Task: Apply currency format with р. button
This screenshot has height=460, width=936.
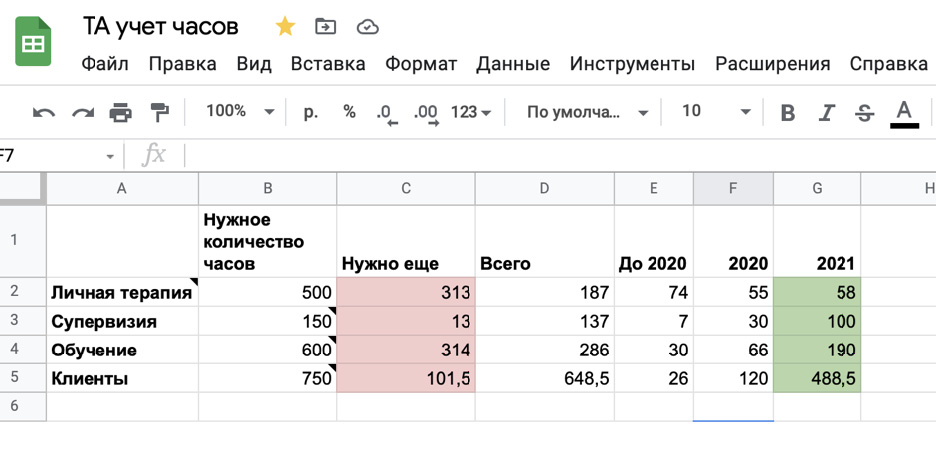Action: coord(311,112)
